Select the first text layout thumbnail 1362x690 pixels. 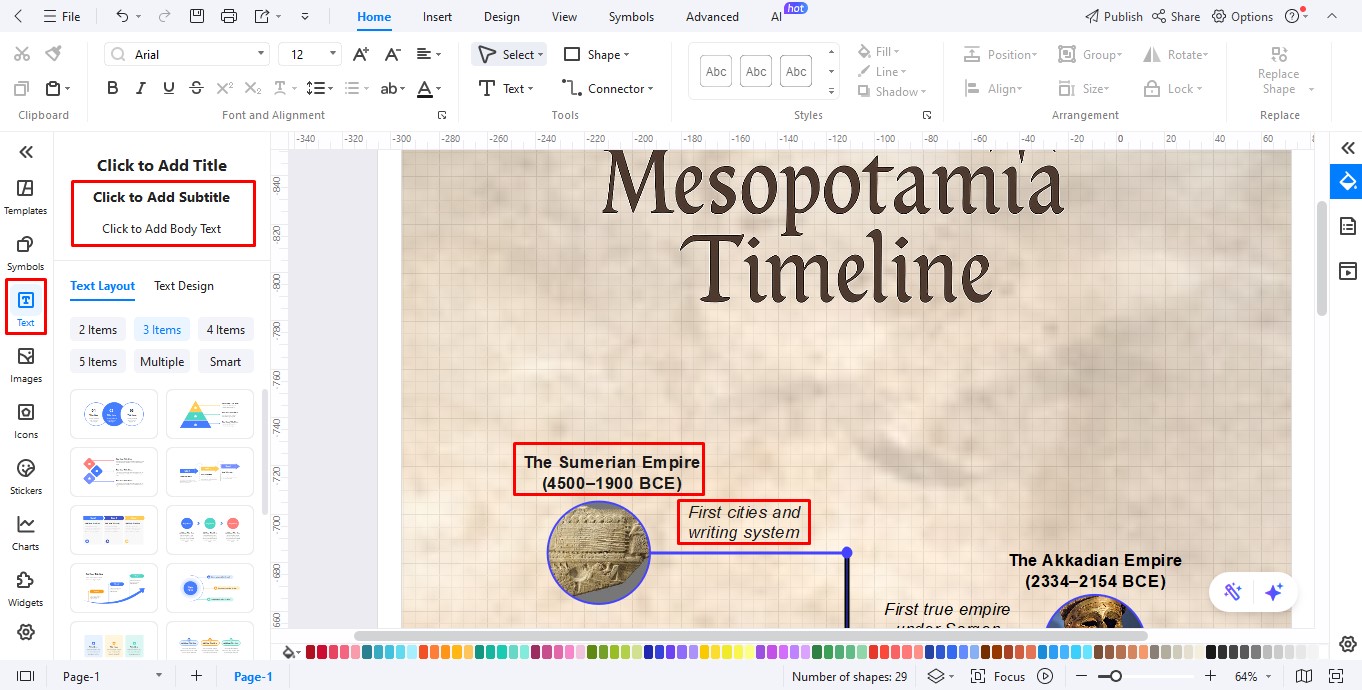tap(113, 413)
